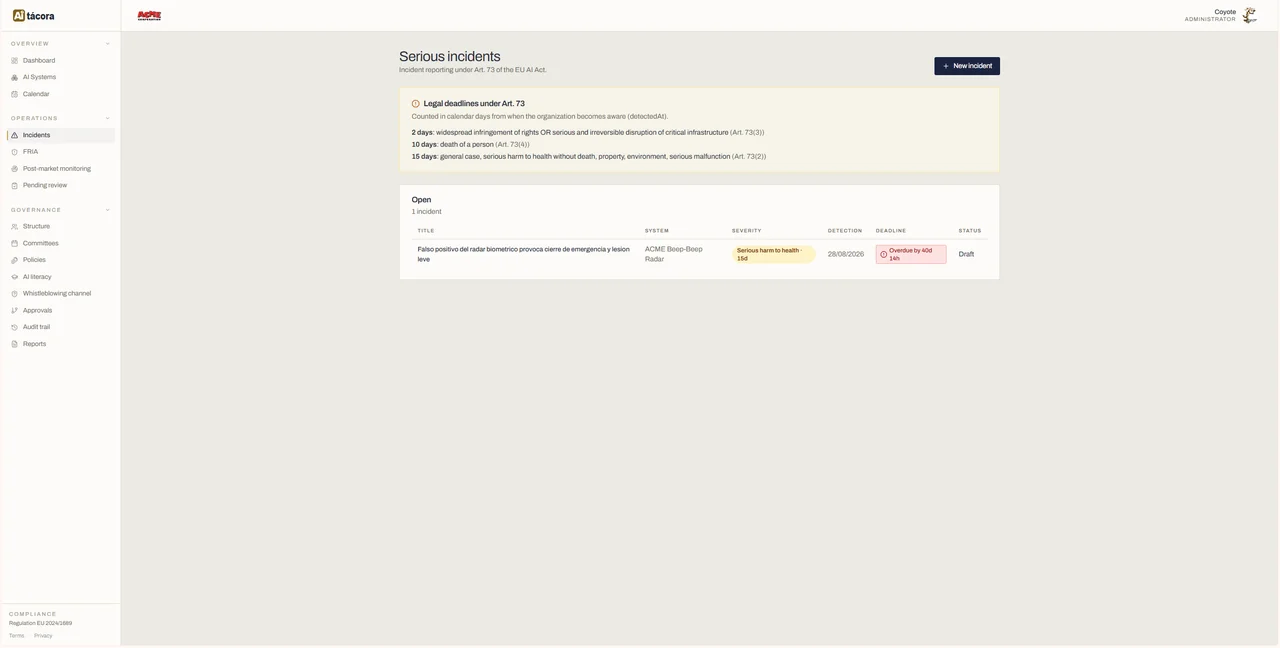Click the FRIA icon in sidebar

tap(14, 152)
